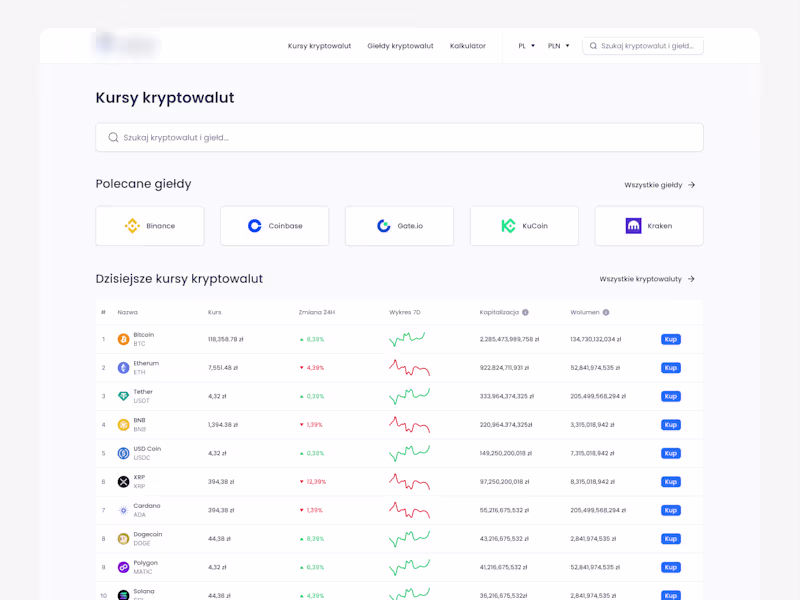Click the Binance logo icon
This screenshot has height=600, width=800.
tap(132, 226)
